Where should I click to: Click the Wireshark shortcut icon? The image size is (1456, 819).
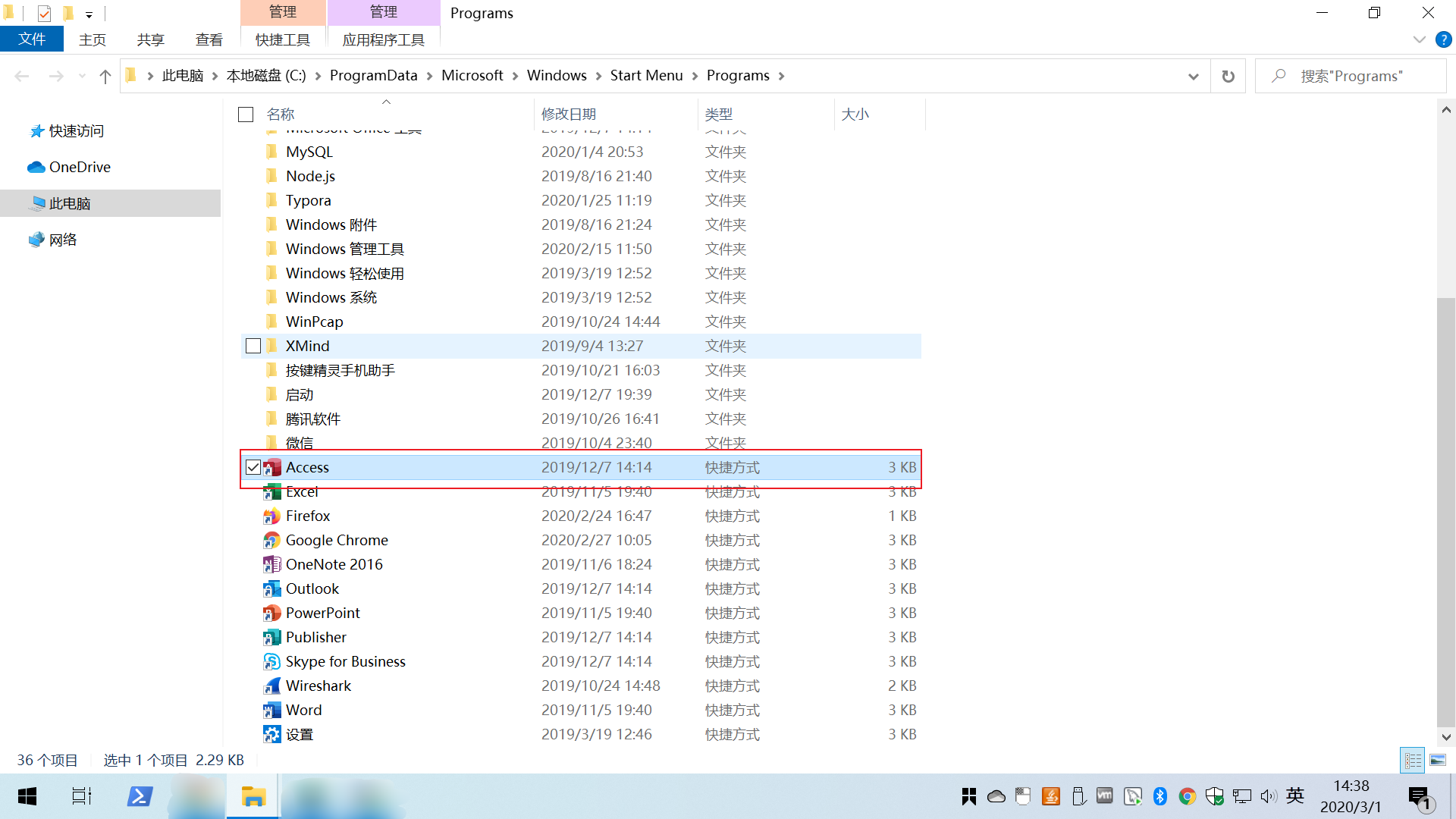[272, 686]
